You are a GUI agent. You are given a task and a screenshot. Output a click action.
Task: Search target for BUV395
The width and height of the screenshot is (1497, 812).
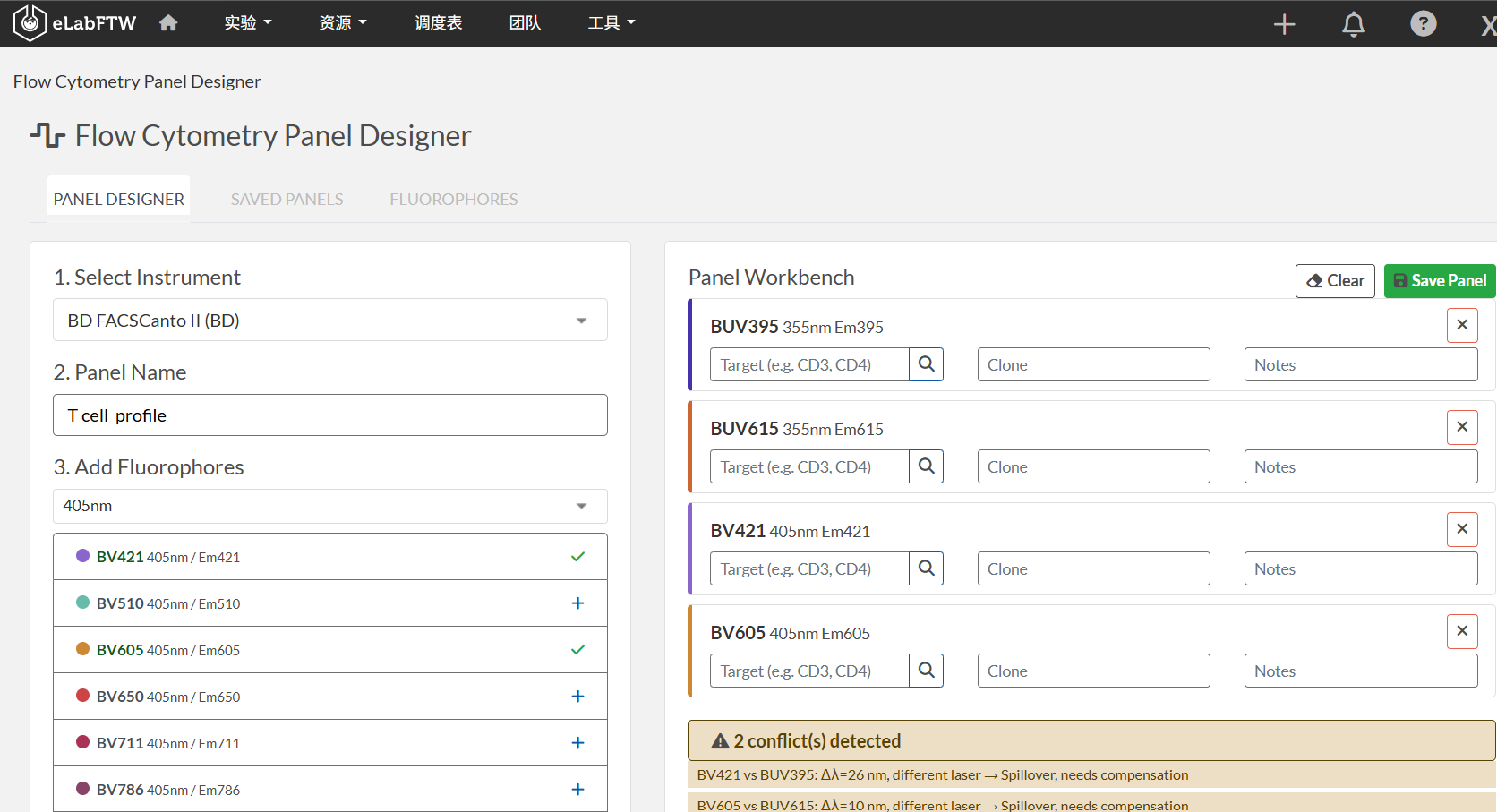pyautogui.click(x=927, y=364)
